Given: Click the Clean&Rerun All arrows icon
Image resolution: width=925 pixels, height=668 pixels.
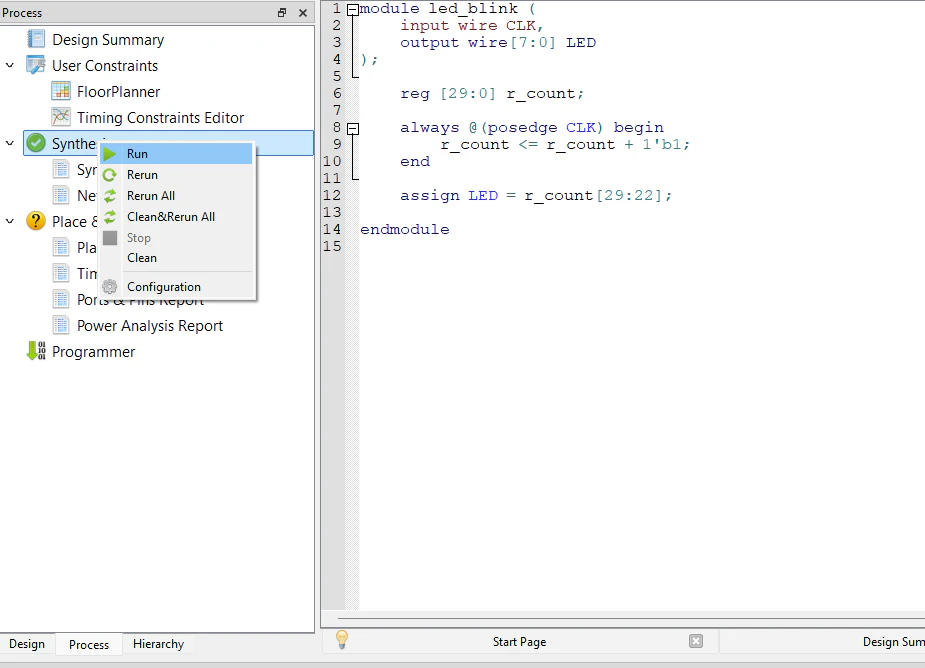Looking at the screenshot, I should point(110,217).
